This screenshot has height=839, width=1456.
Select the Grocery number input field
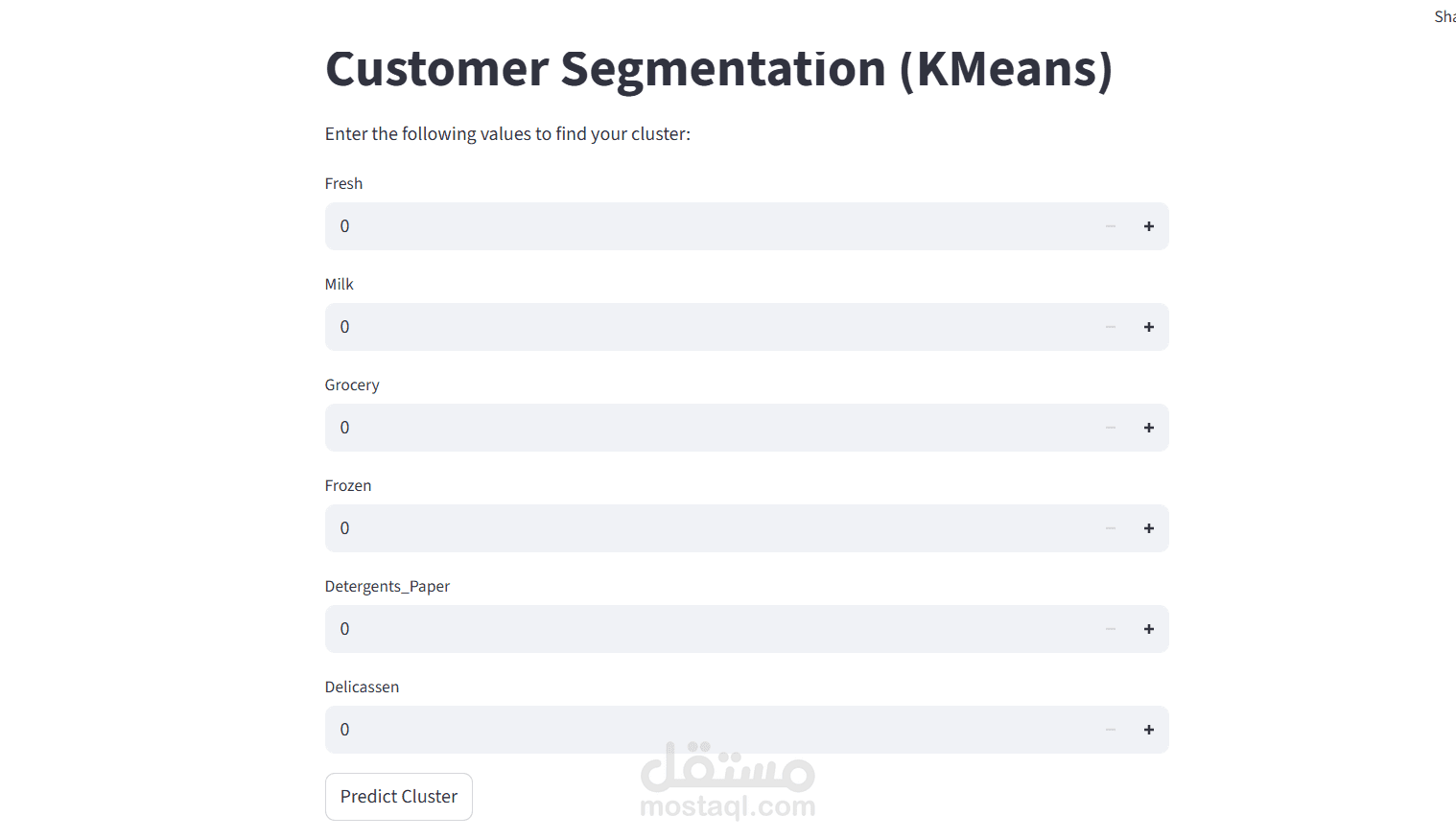pyautogui.click(x=671, y=427)
